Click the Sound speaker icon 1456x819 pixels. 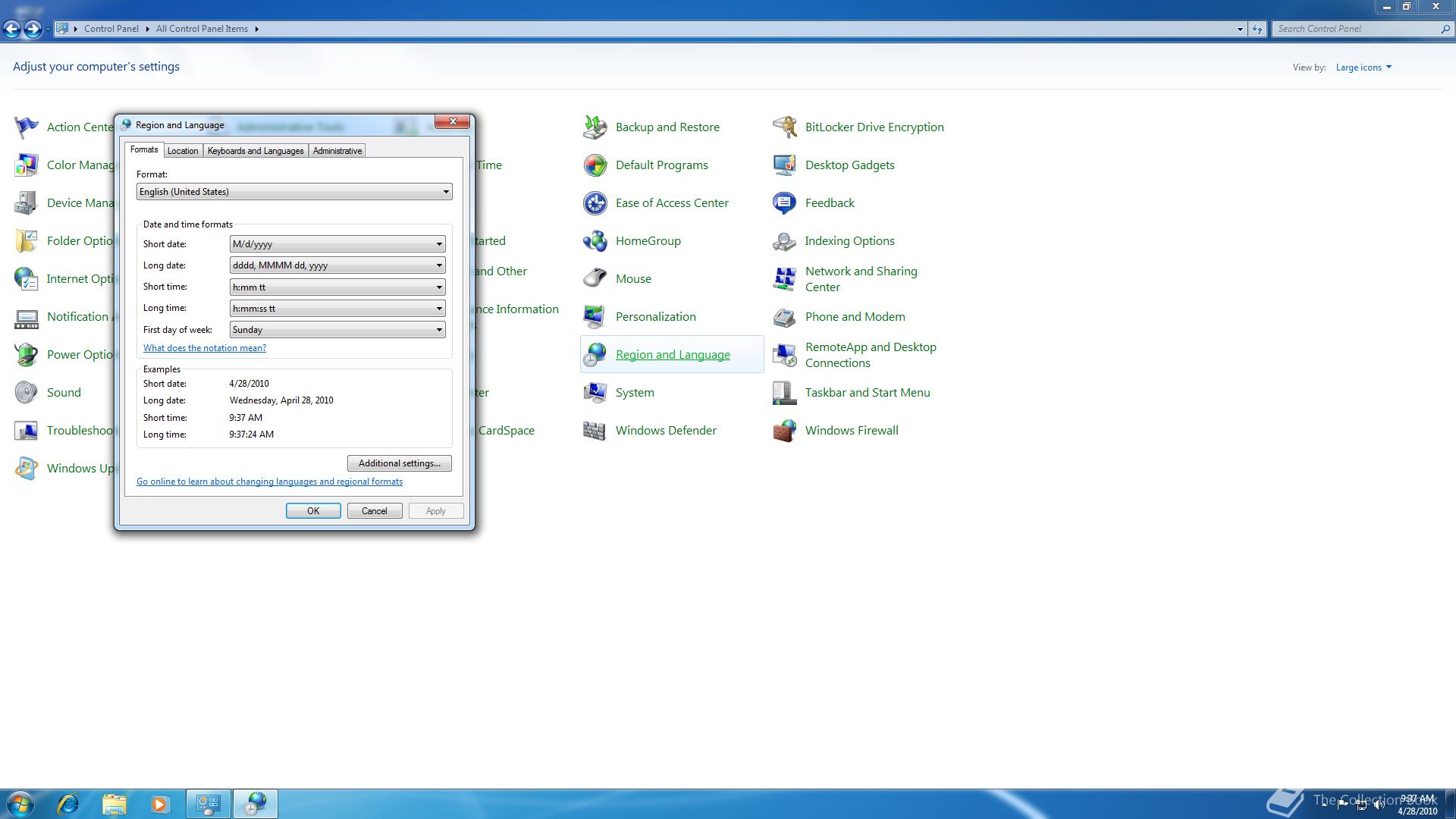click(x=27, y=393)
